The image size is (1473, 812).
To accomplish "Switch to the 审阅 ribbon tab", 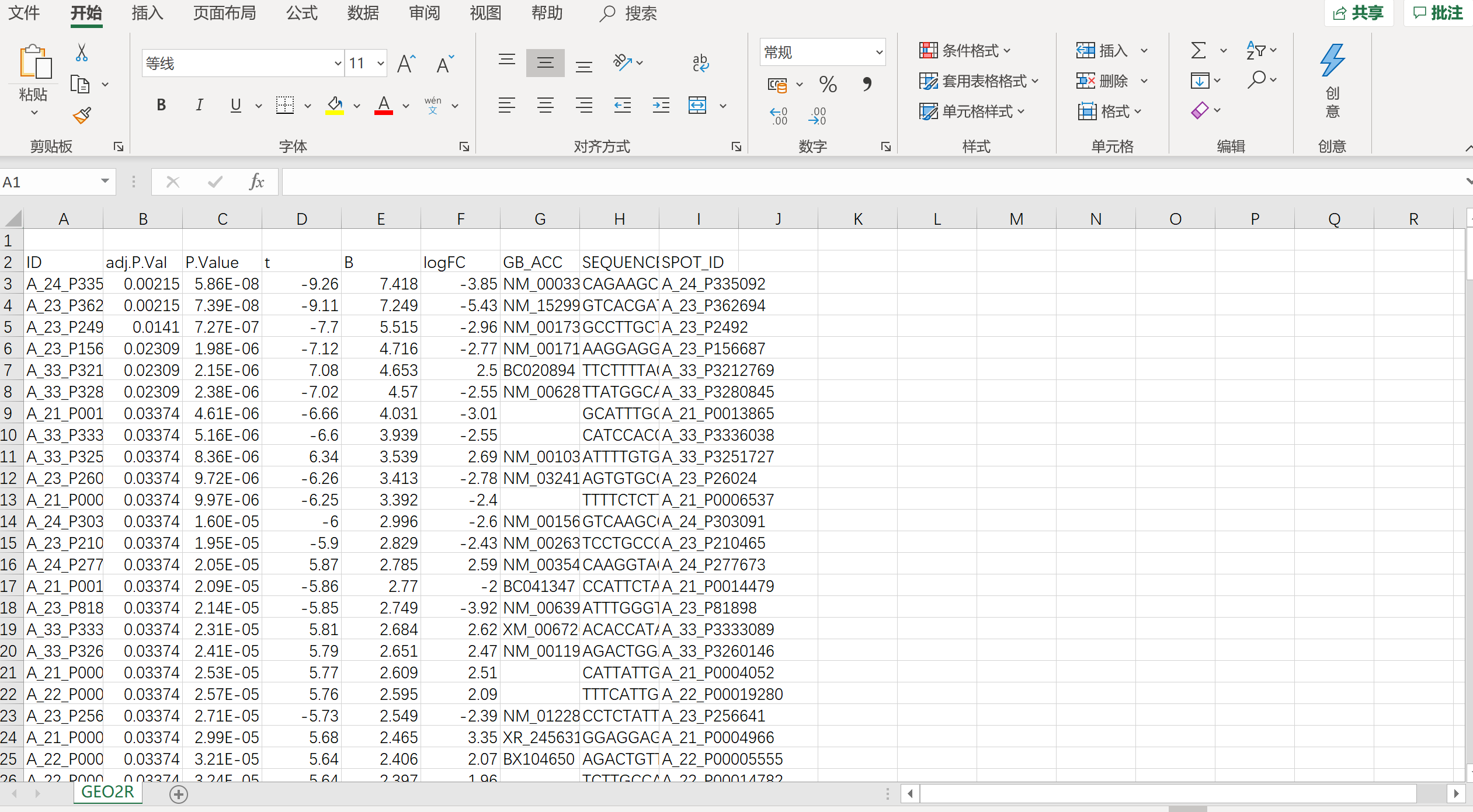I will click(x=425, y=13).
